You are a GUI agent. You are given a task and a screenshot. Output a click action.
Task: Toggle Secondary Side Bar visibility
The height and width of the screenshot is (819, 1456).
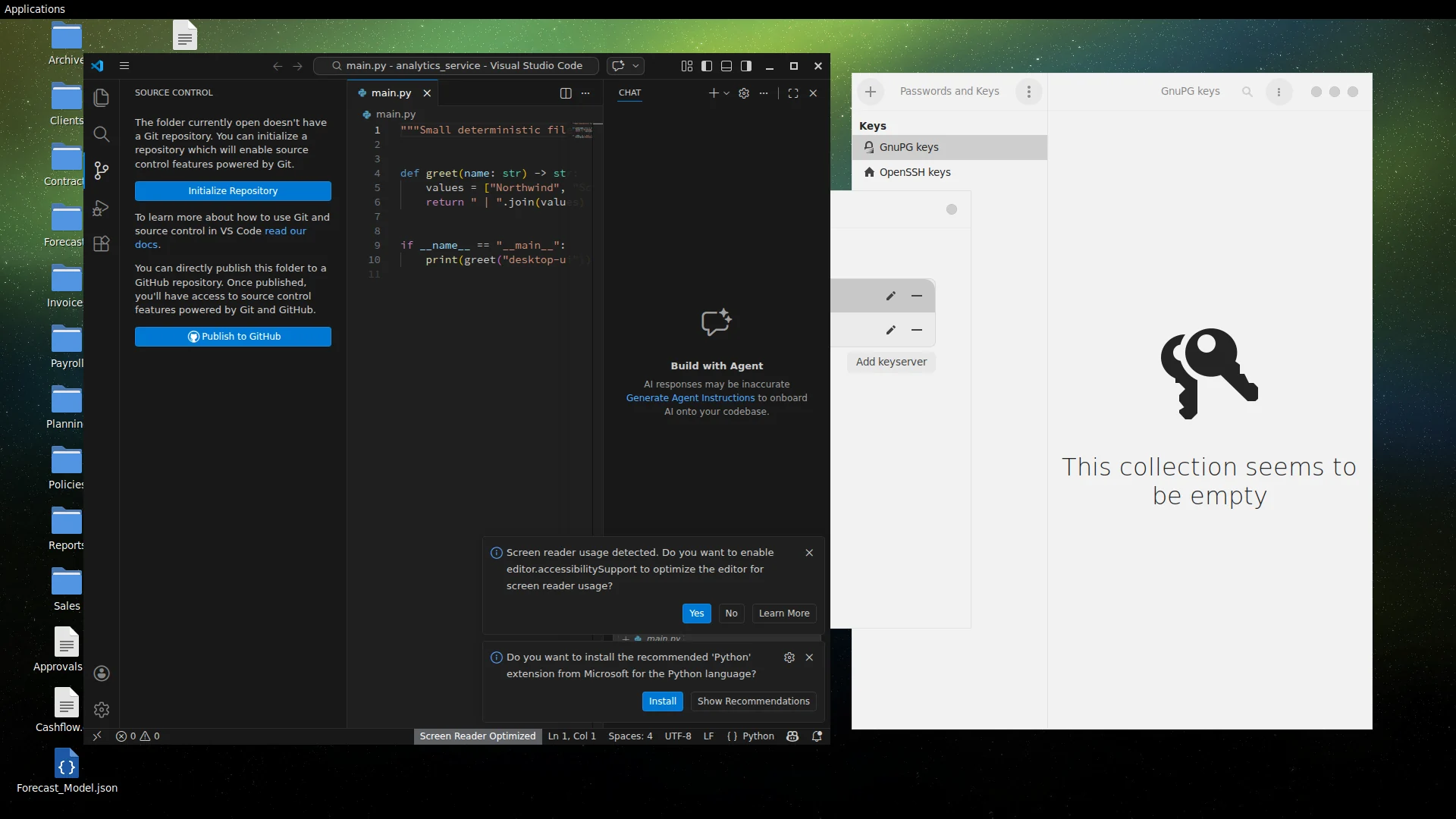[x=746, y=66]
